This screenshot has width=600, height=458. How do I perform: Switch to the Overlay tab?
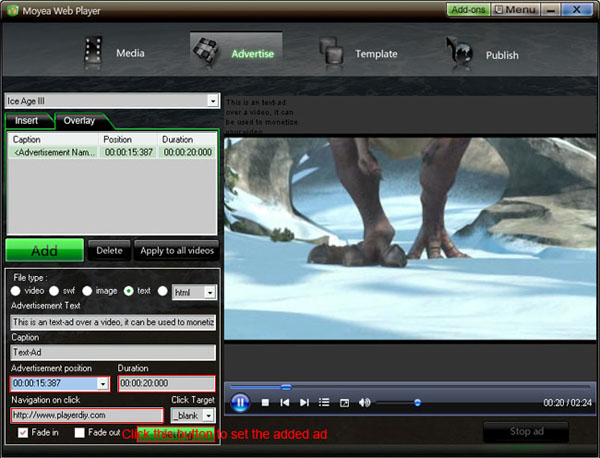tap(80, 121)
